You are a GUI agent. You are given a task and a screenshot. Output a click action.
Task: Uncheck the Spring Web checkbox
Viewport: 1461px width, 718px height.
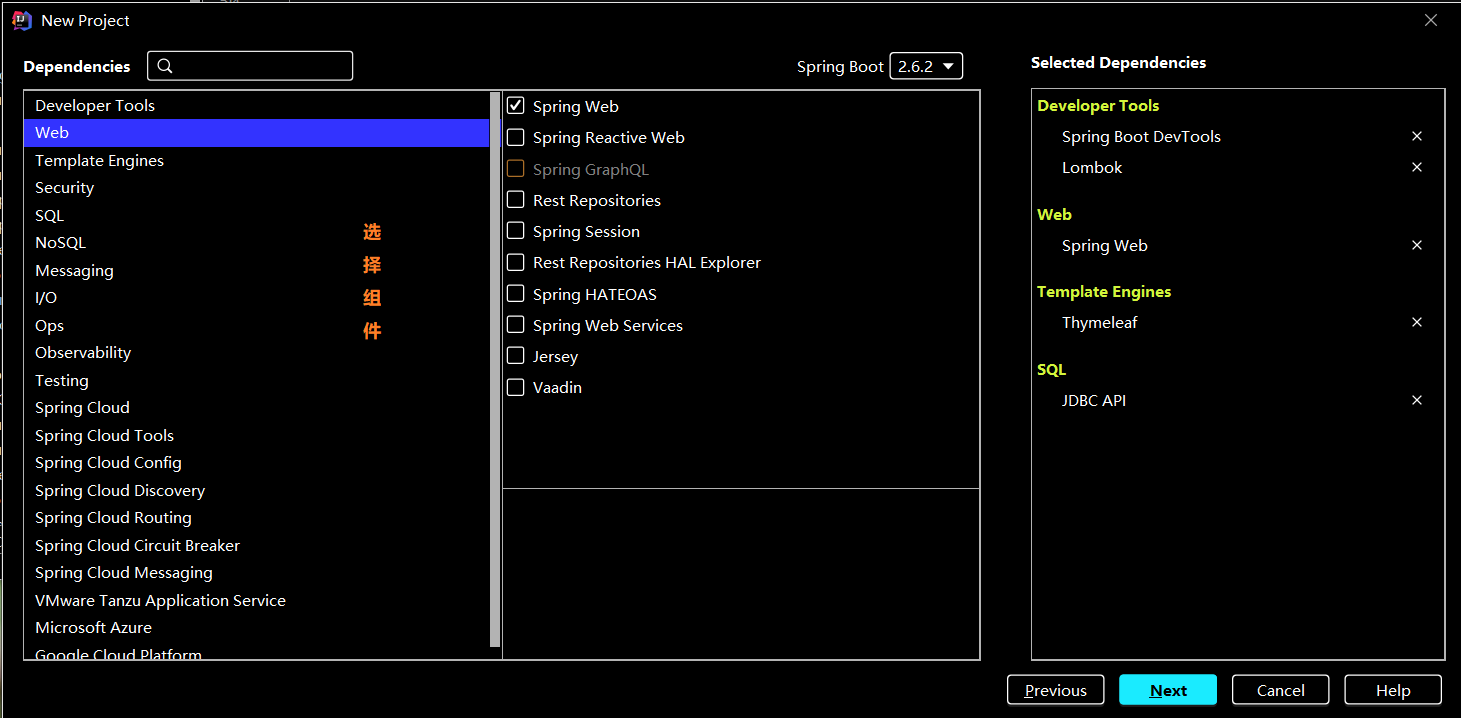pyautogui.click(x=516, y=105)
